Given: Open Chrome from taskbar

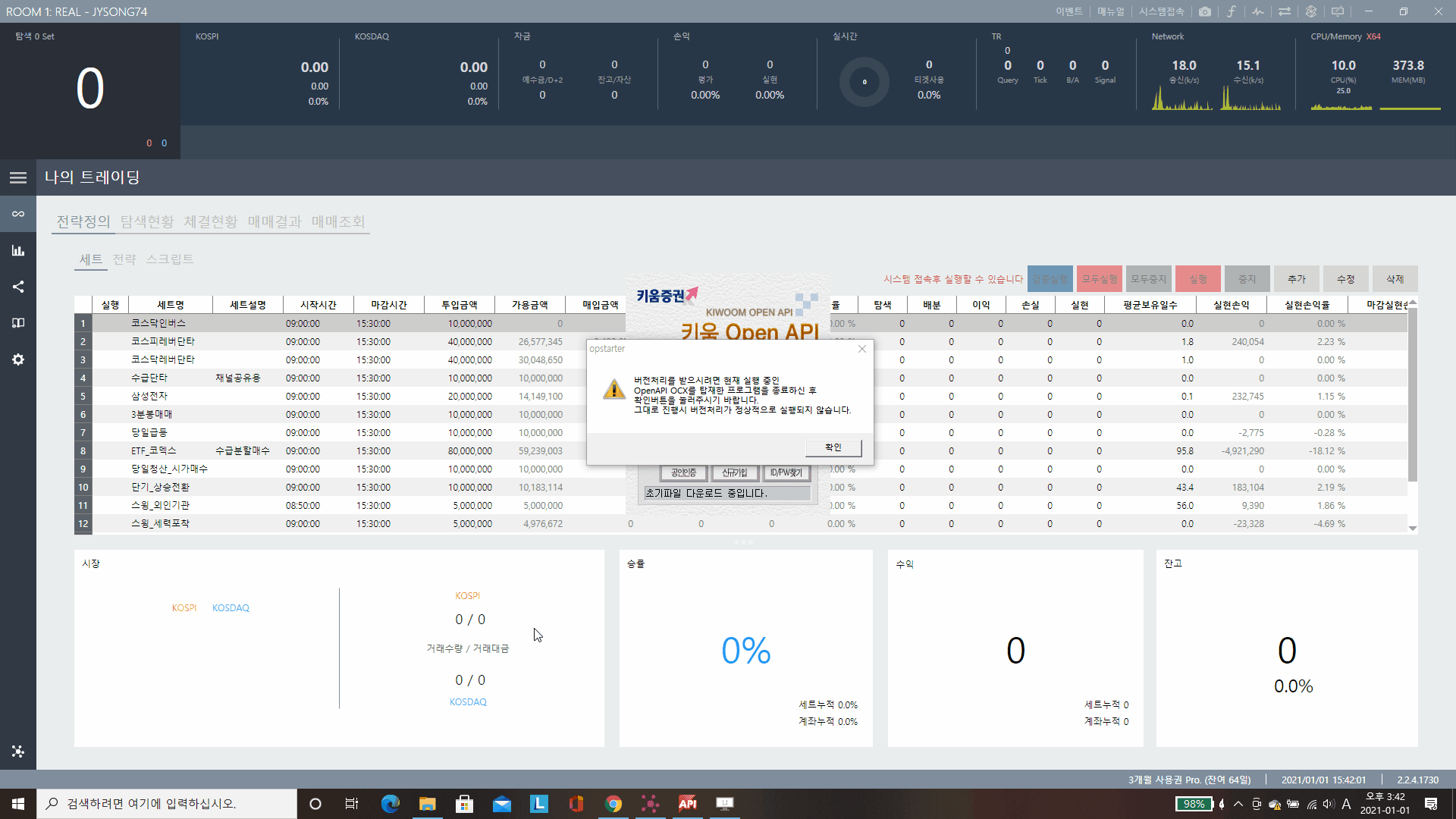Looking at the screenshot, I should click(613, 804).
